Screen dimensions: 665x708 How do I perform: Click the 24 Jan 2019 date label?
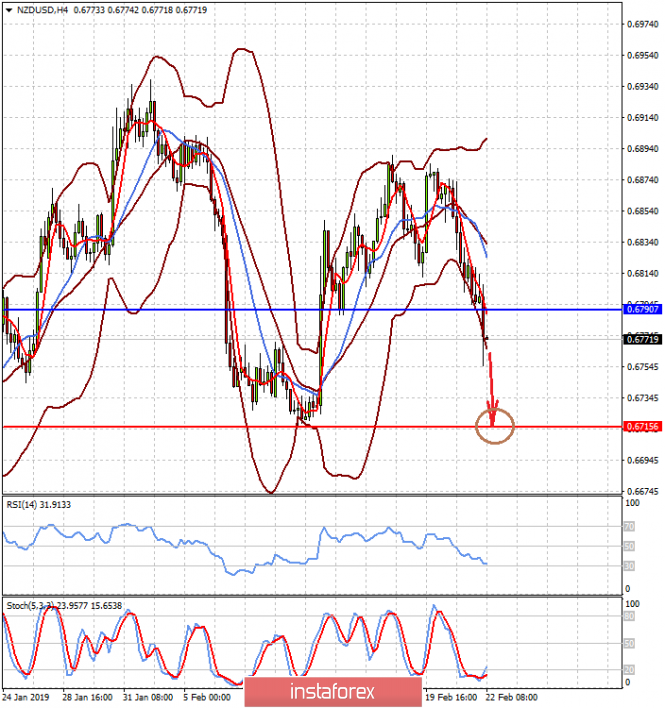[25, 697]
